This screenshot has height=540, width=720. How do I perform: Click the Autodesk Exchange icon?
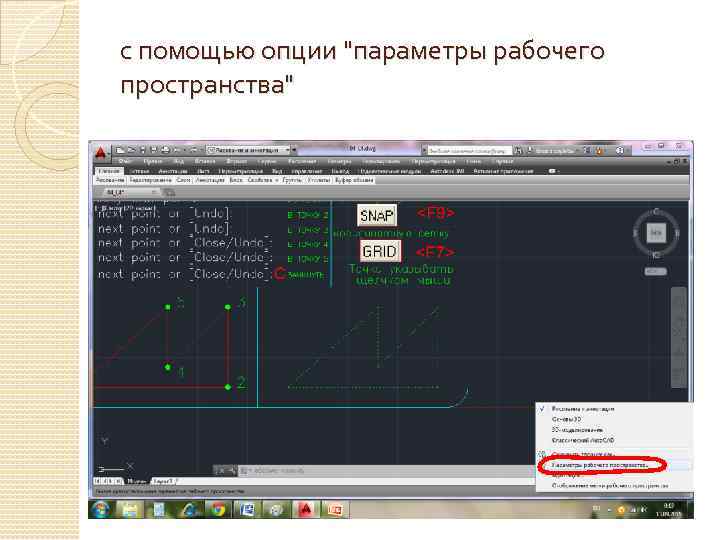coord(587,150)
